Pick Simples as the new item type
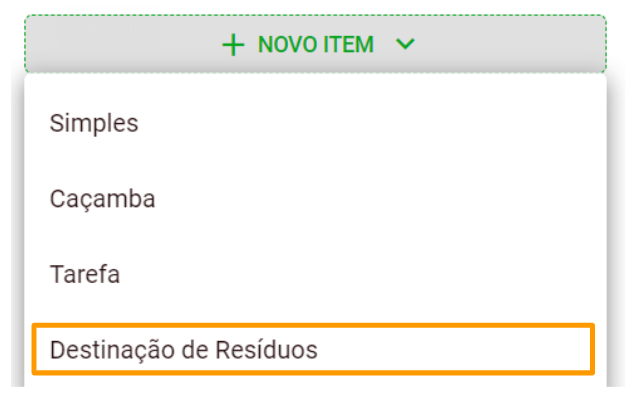Screen dimensions: 630x400 (x=94, y=123)
